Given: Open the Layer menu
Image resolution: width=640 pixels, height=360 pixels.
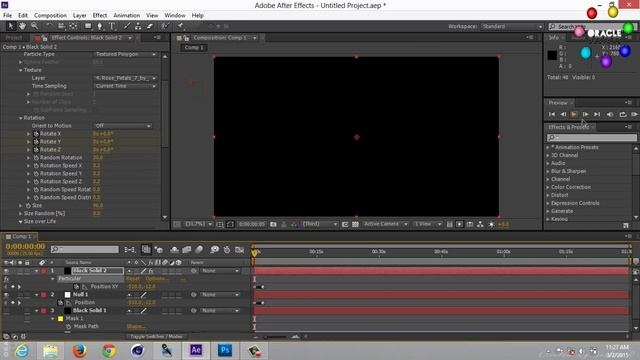Looking at the screenshot, I should [80, 15].
